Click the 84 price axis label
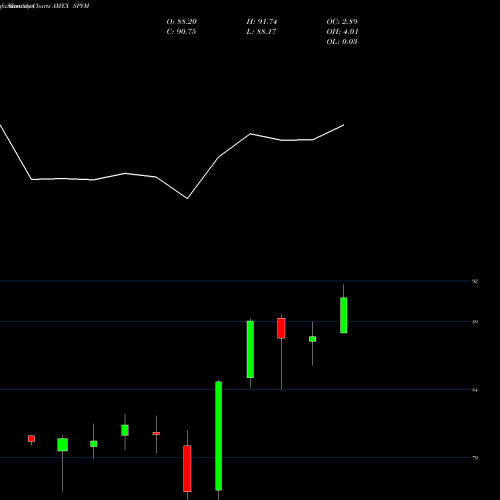Viewport: 500px width, 500px height. point(475,390)
